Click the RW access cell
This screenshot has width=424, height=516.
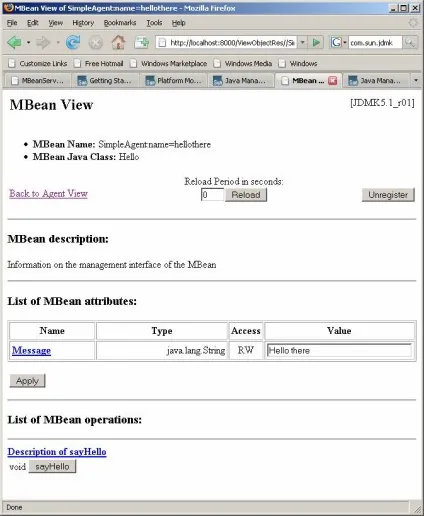[246, 350]
